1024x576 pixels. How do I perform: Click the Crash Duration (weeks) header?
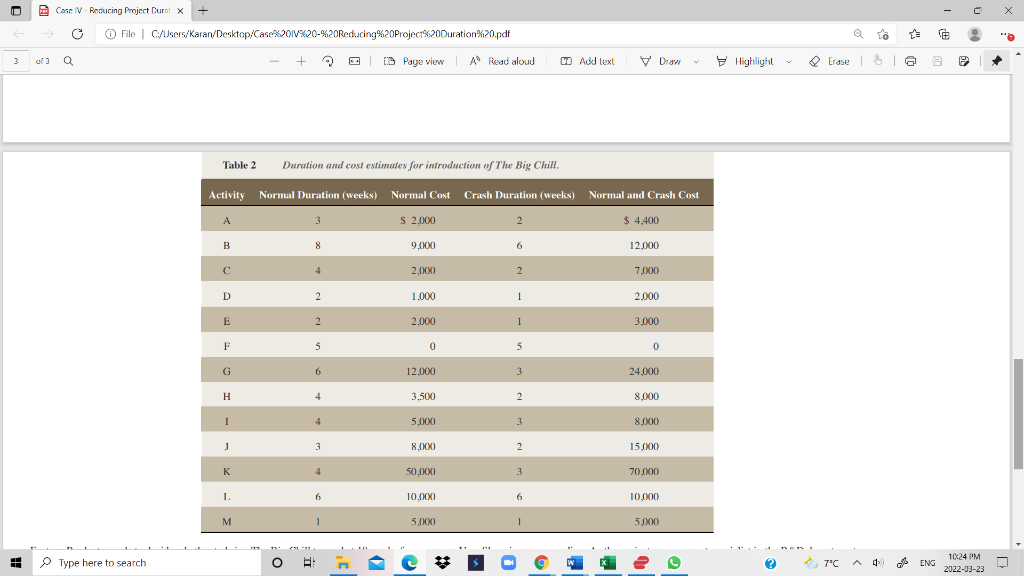click(519, 195)
